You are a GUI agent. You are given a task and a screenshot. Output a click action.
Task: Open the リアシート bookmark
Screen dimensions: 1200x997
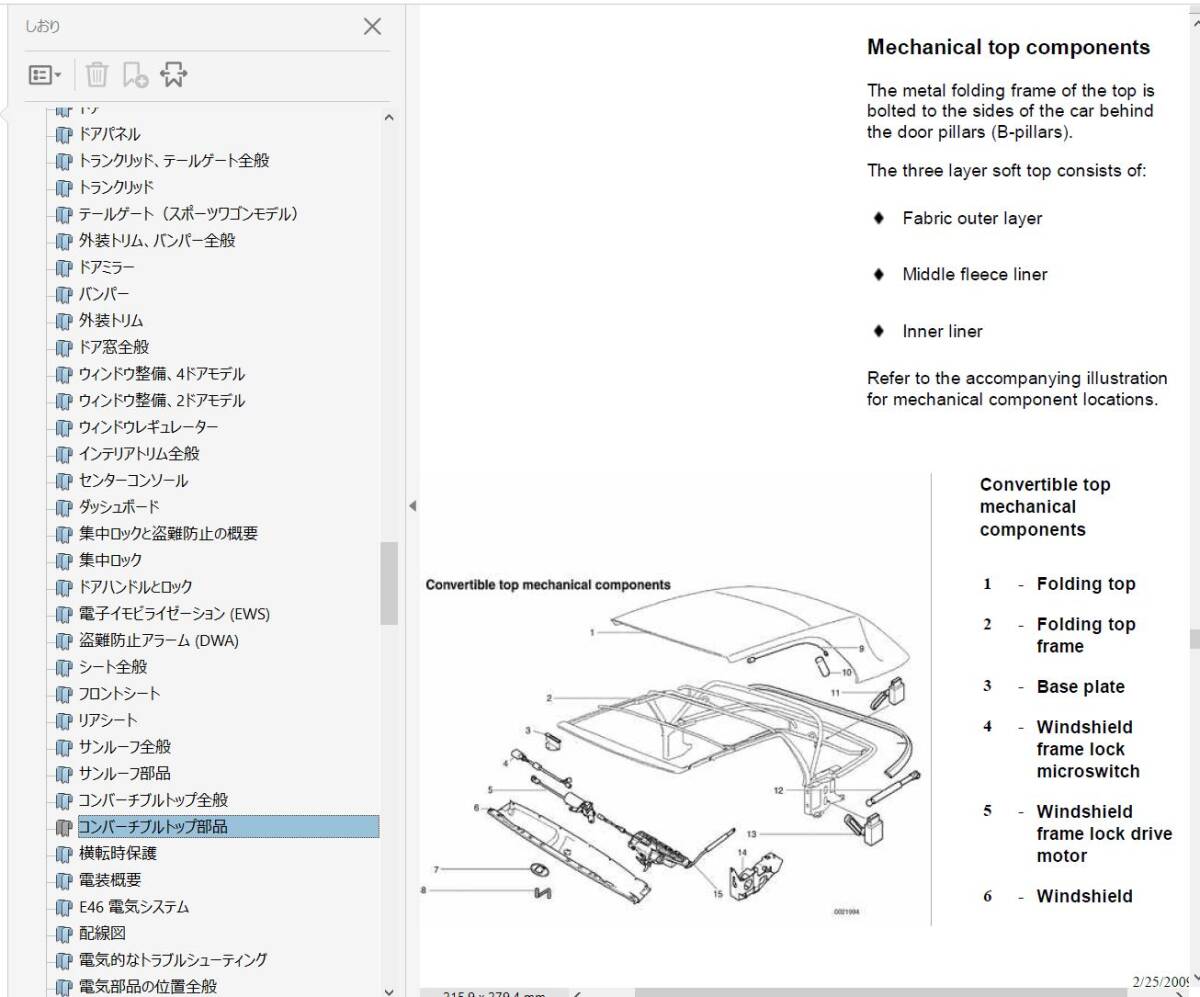tap(109, 720)
